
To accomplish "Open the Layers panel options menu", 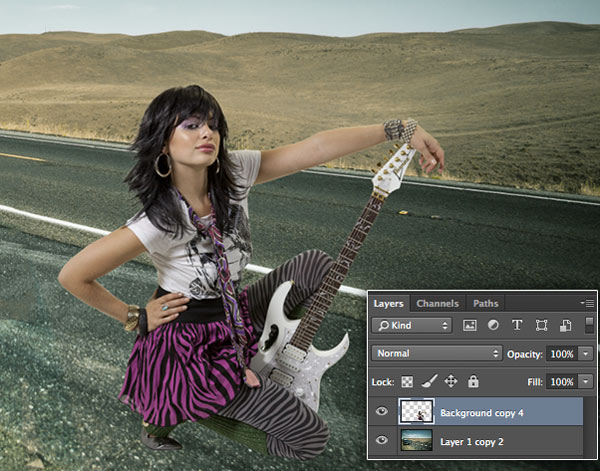I will click(x=588, y=303).
